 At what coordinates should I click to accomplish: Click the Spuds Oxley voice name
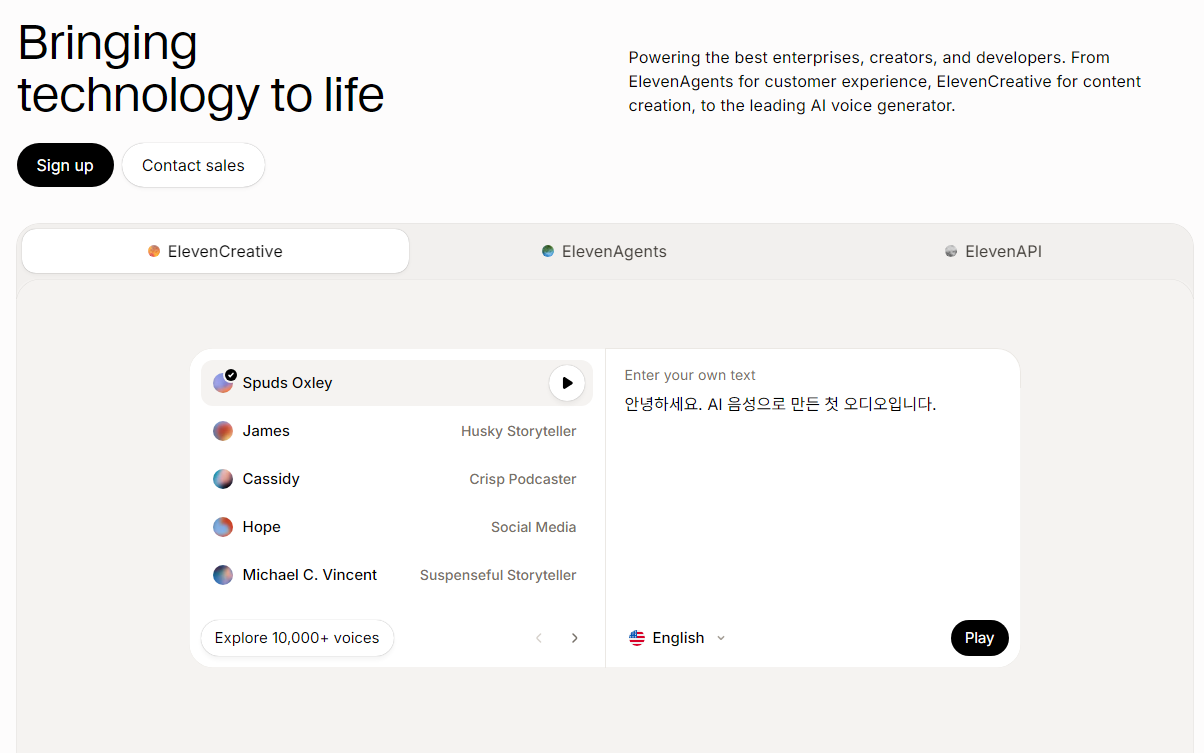pyautogui.click(x=288, y=383)
